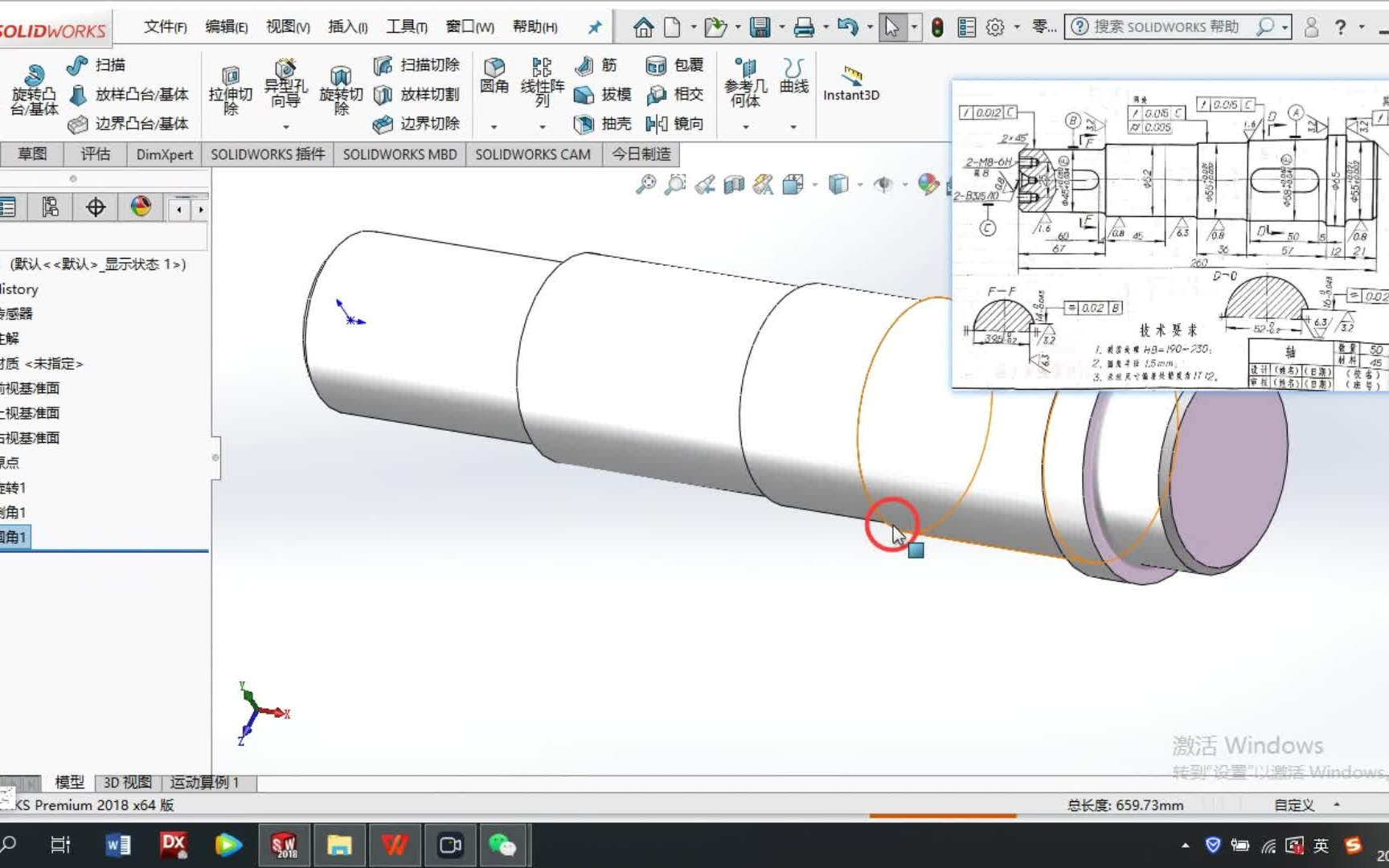Open the Hole Wizard (异型孔向导) tool
Viewport: 1389px width, 868px height.
[x=285, y=84]
